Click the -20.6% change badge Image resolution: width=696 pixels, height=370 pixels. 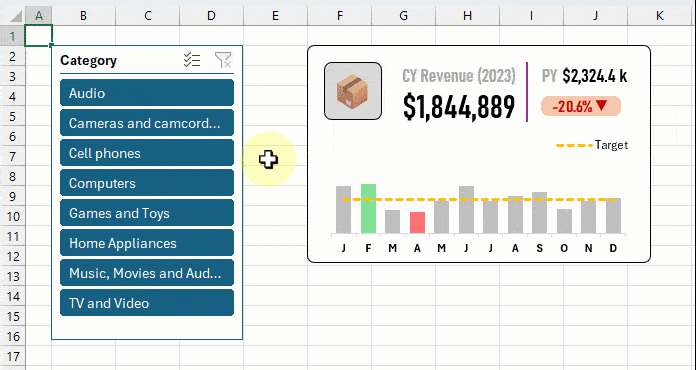pos(581,106)
